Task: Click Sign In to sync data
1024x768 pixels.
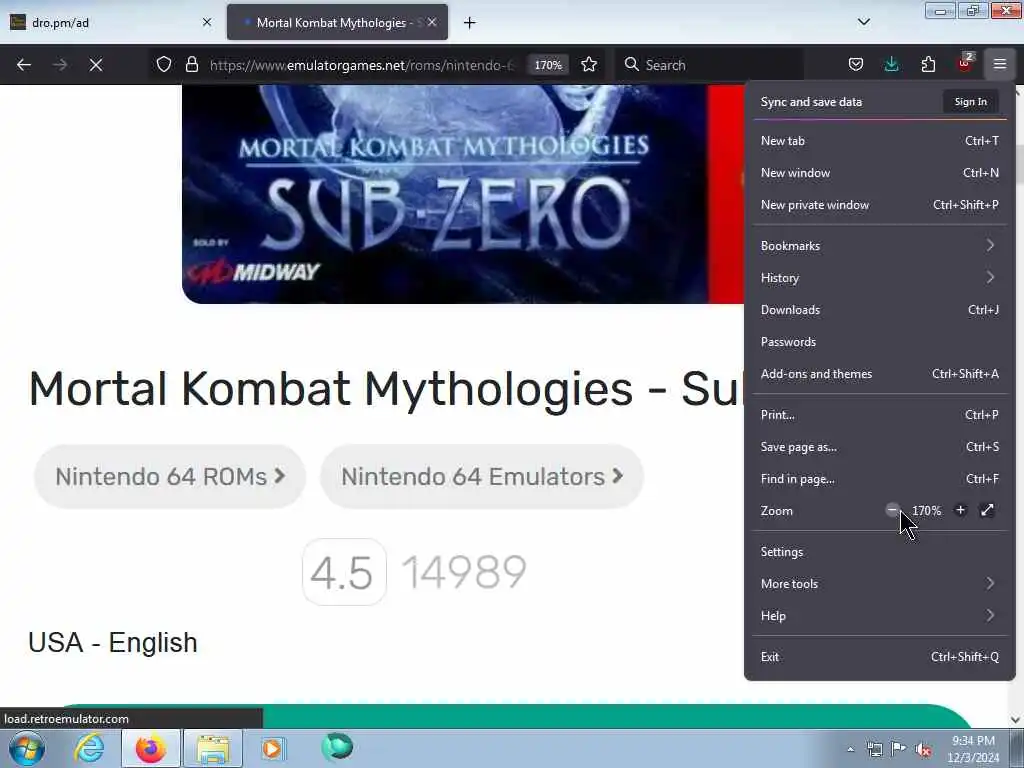Action: coord(970,102)
